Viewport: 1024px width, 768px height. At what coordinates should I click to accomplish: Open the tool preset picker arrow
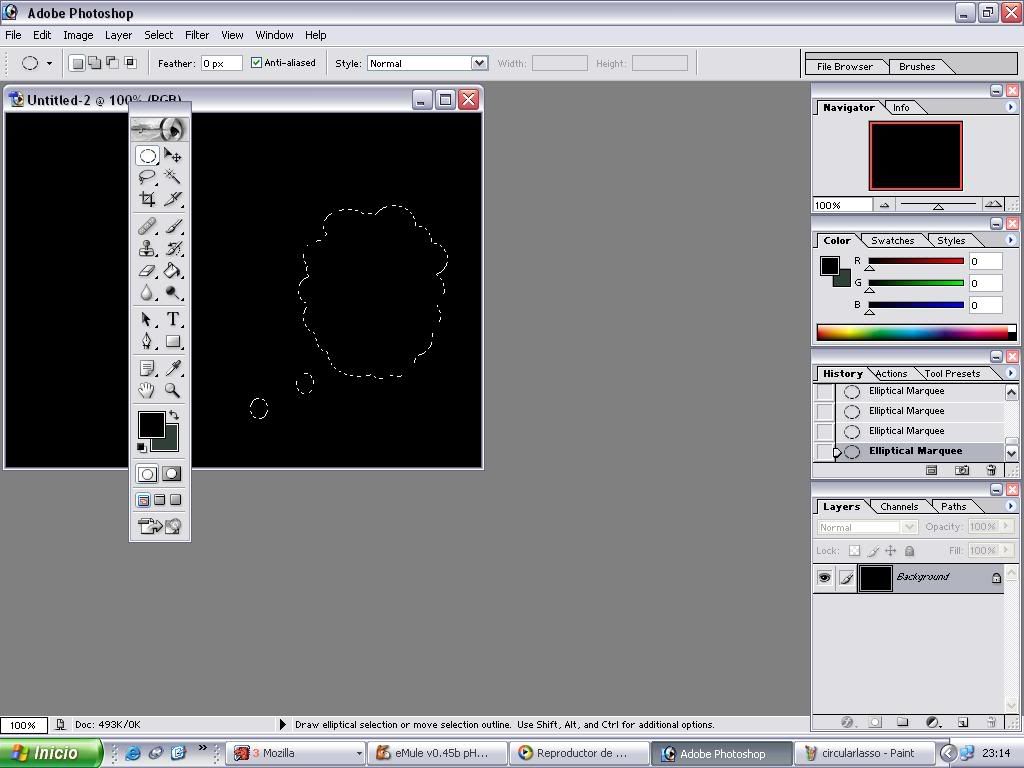49,63
